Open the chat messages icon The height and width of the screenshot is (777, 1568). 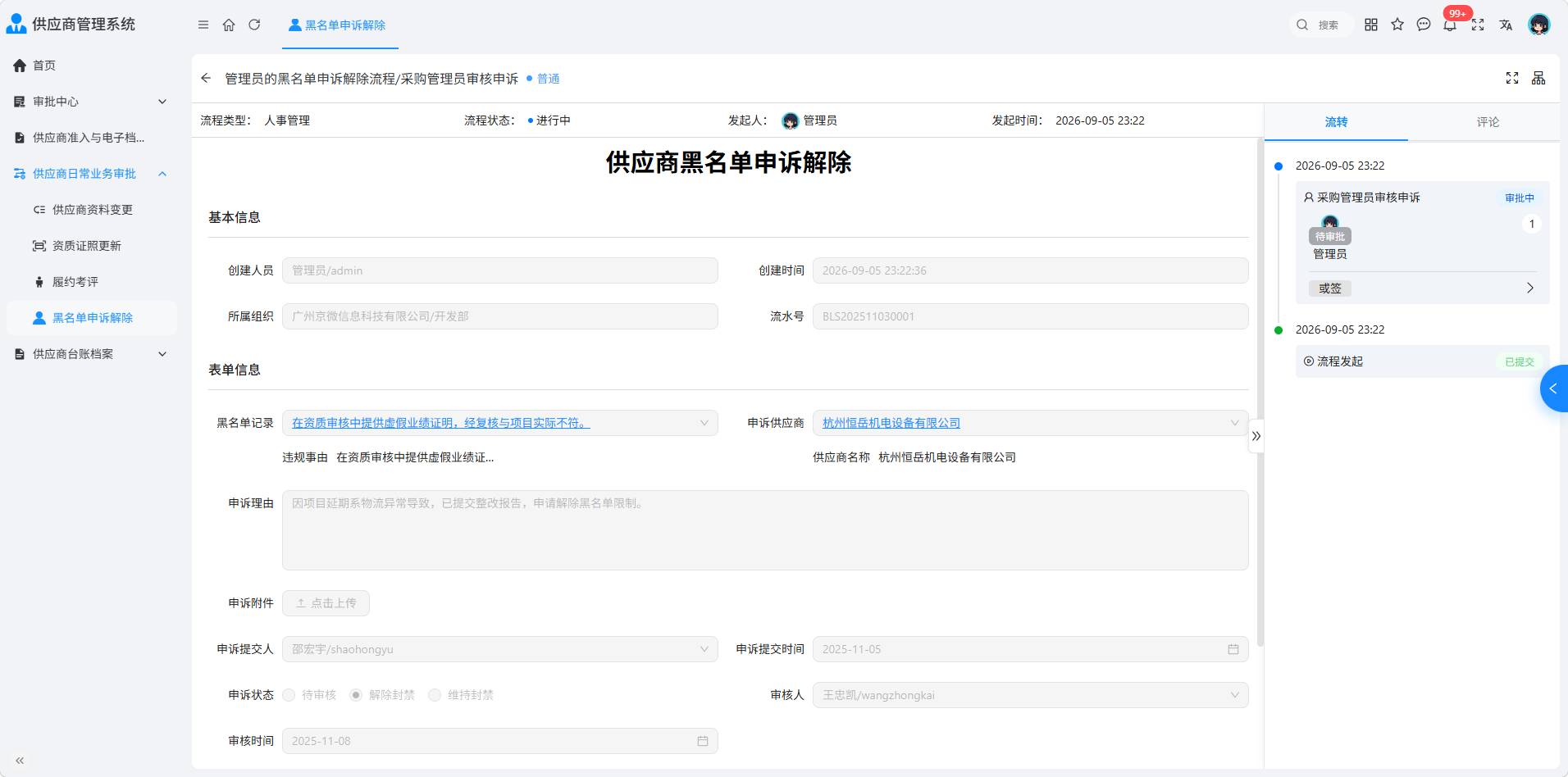coord(1424,25)
